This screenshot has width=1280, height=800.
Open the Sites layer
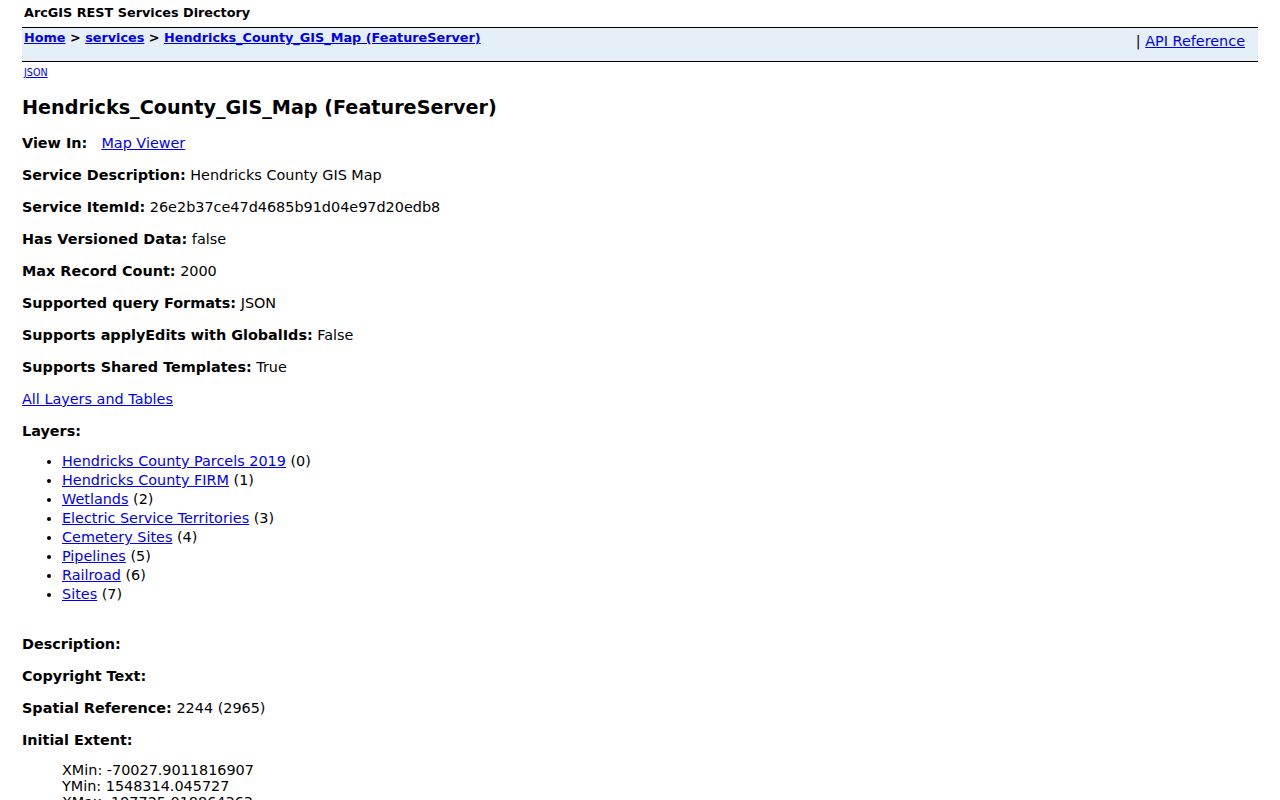pyautogui.click(x=79, y=594)
